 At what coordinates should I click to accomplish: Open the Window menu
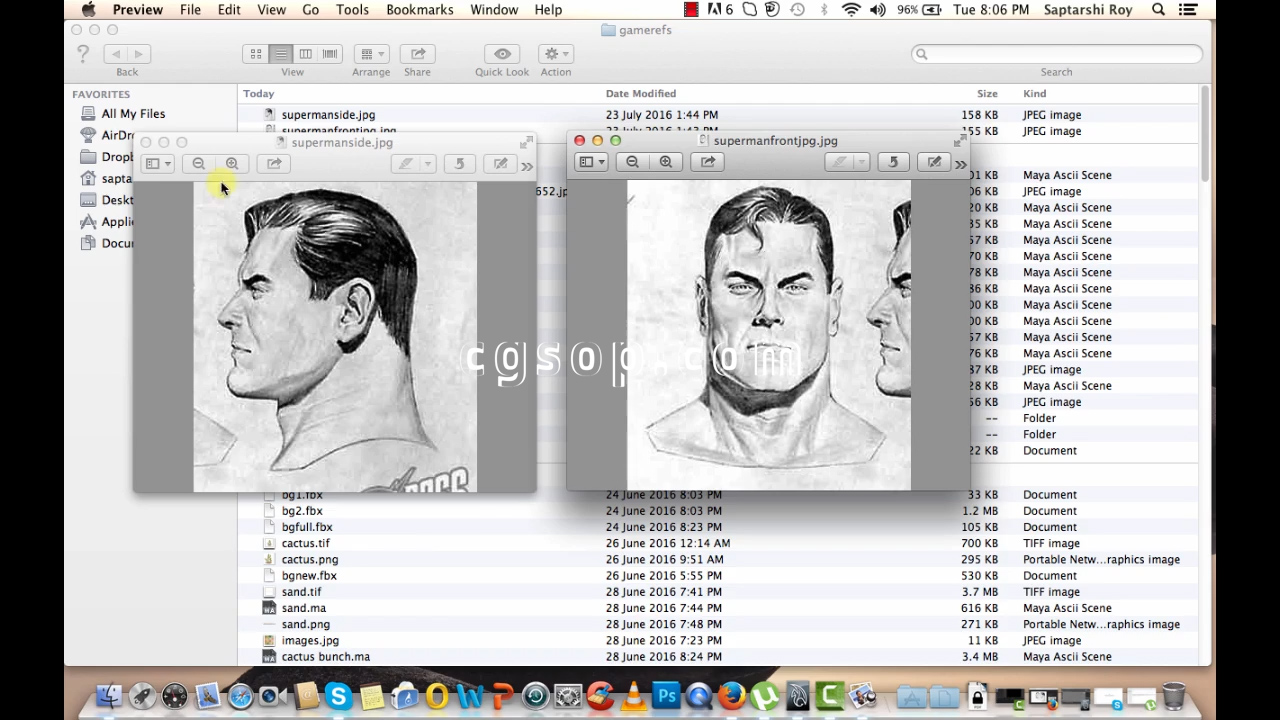pos(494,10)
